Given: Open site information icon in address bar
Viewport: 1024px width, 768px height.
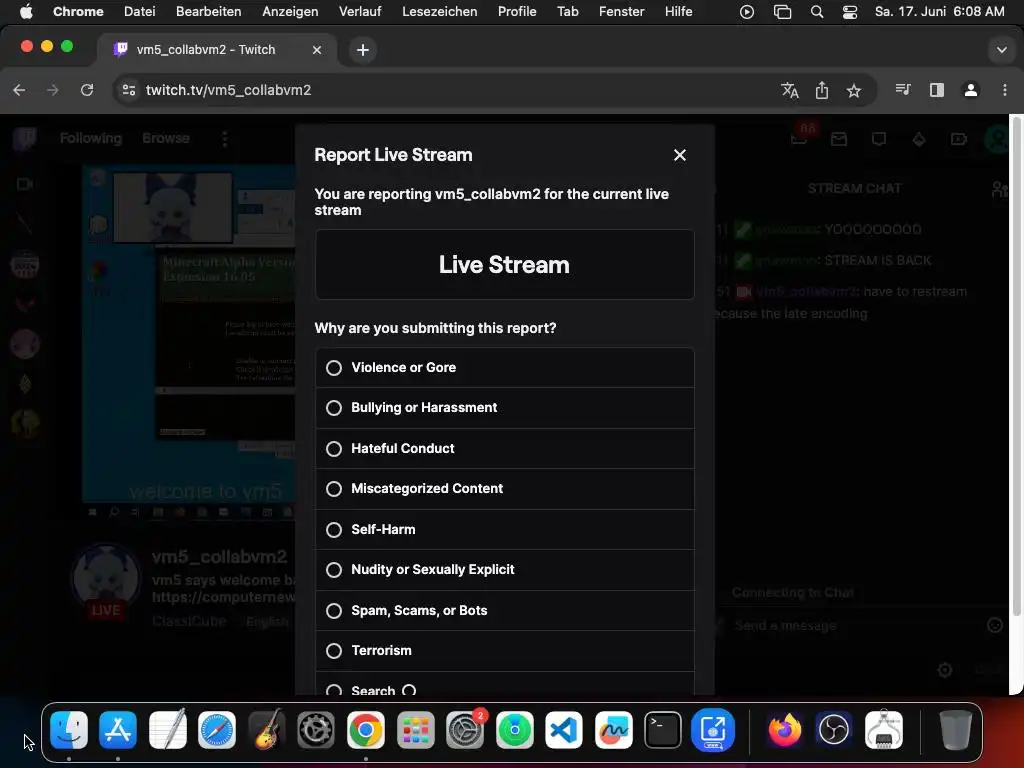Looking at the screenshot, I should click(x=129, y=90).
